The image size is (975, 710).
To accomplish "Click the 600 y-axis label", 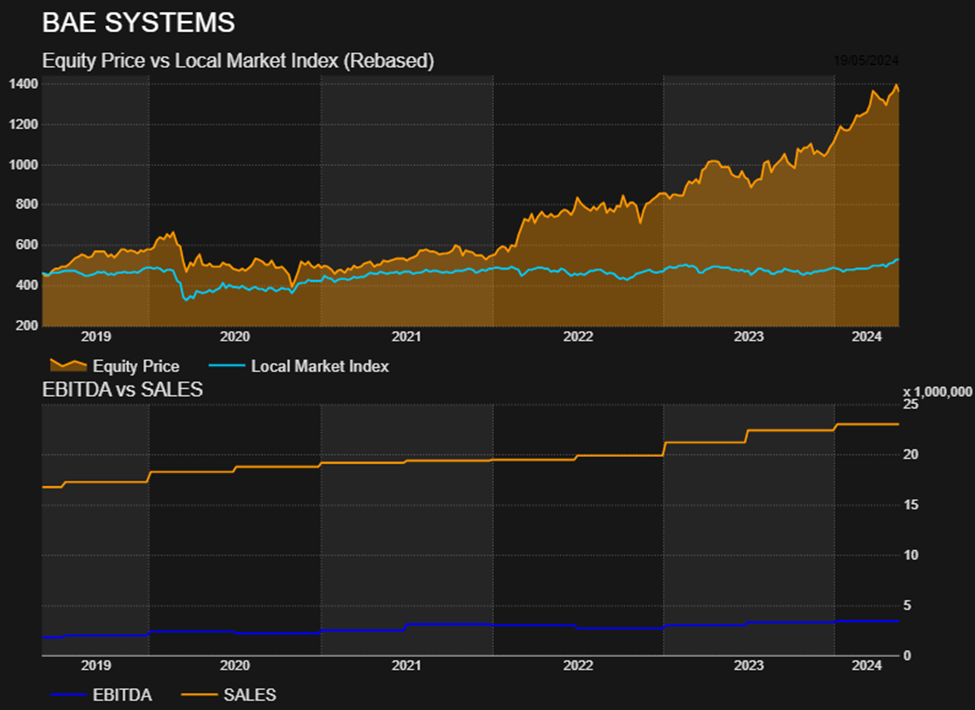I will [27, 245].
